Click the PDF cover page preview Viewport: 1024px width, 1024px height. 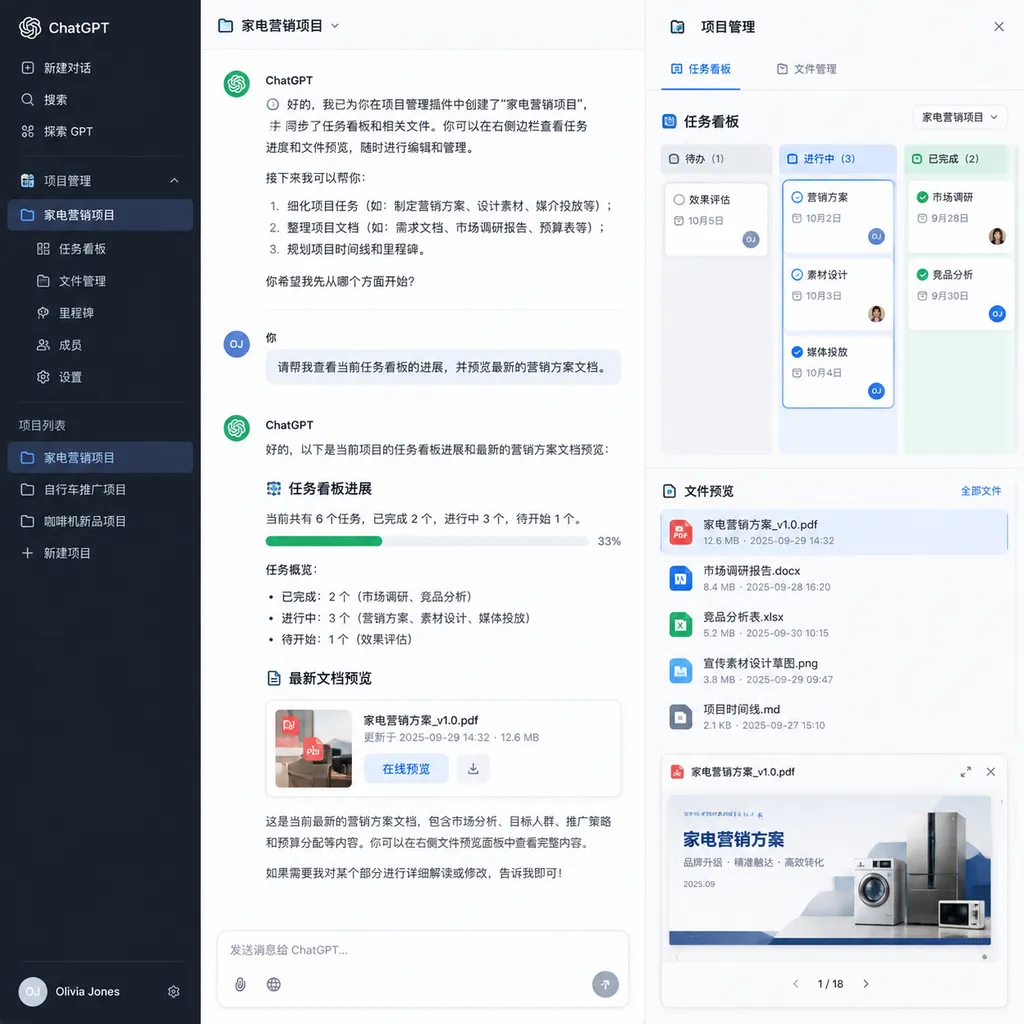(x=829, y=871)
